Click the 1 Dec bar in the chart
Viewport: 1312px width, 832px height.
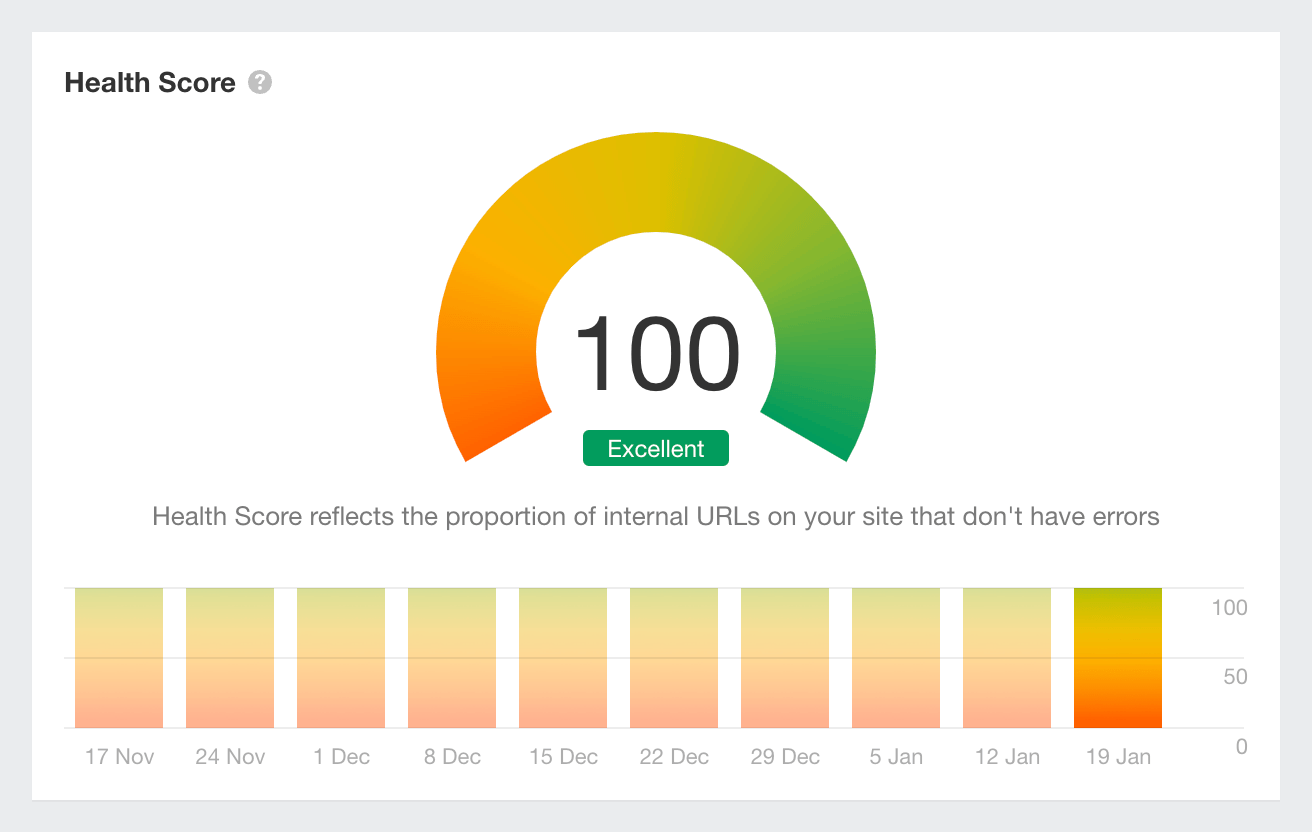(x=340, y=658)
